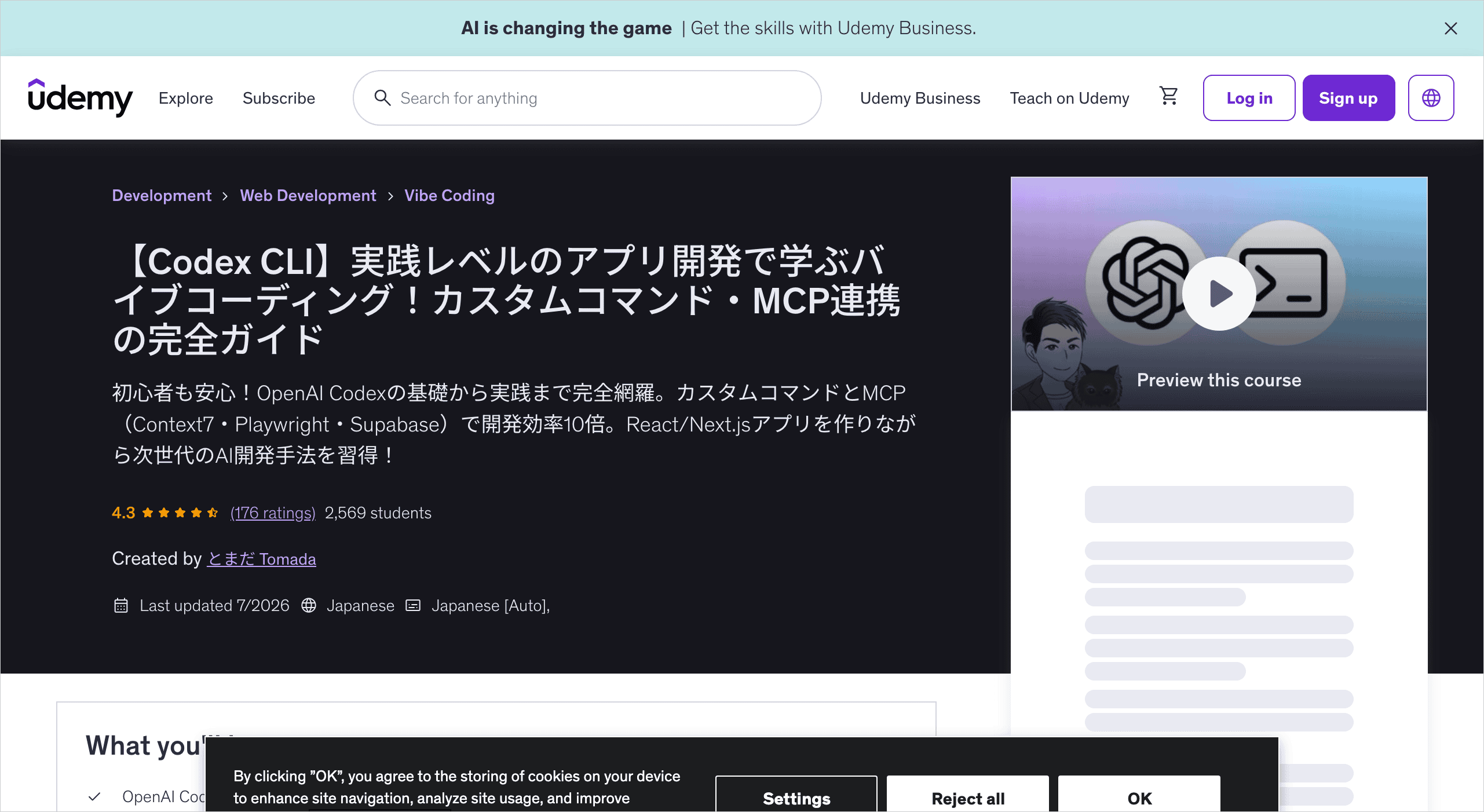1484x812 pixels.
Task: Click the Log in button
Action: (x=1249, y=98)
